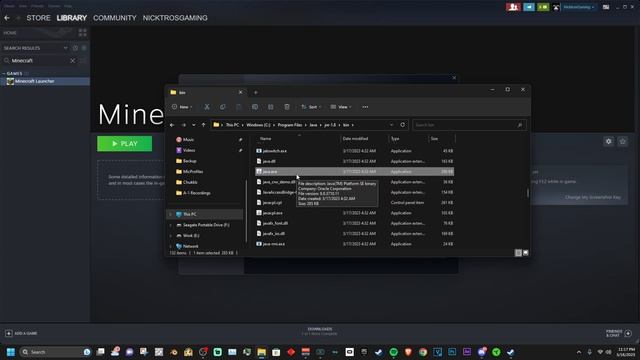Open Steam friends icon in top bar
640x360 pixels.
[513, 7]
